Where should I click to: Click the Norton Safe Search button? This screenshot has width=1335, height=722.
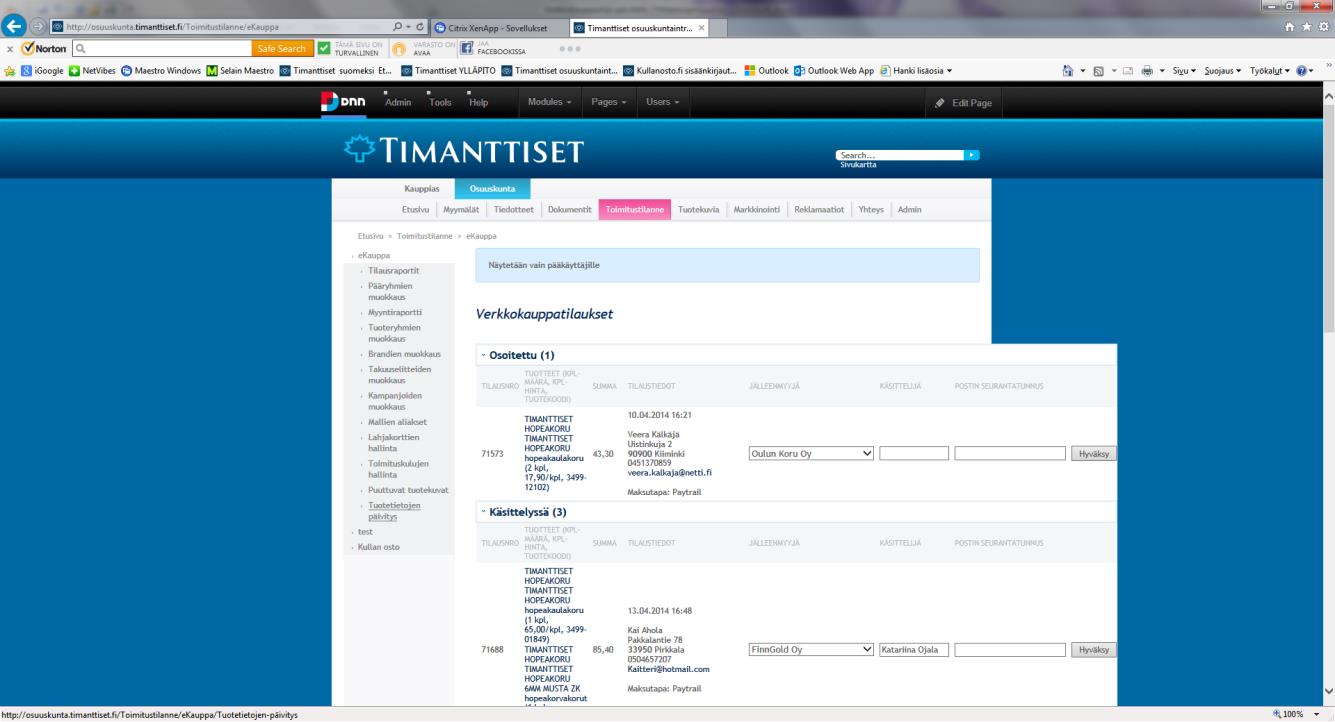tap(283, 47)
